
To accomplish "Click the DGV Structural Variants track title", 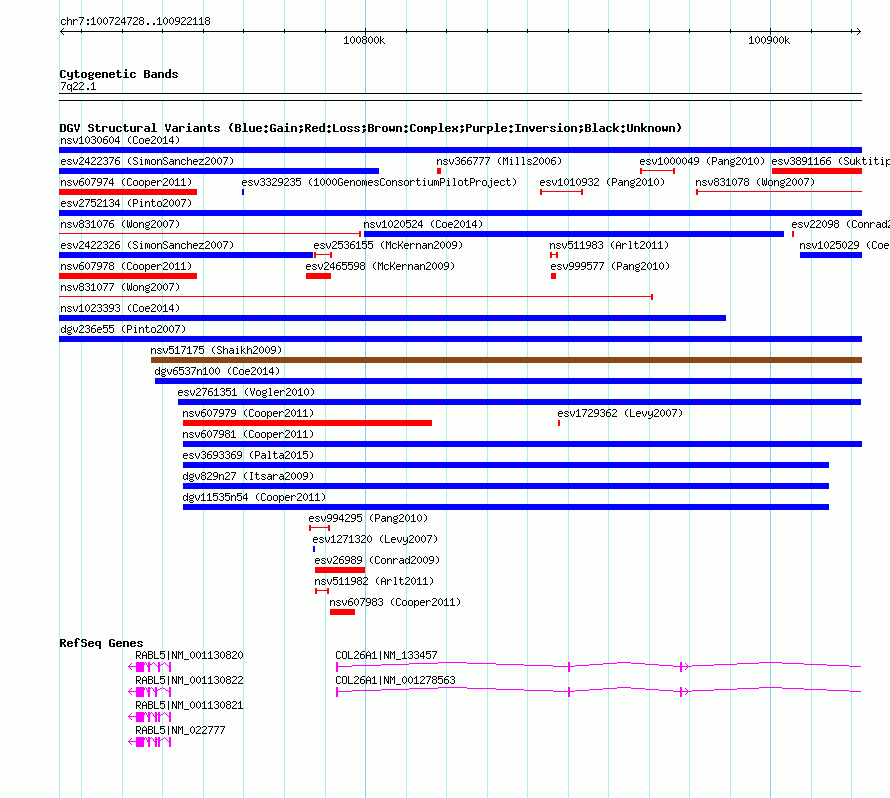I will point(370,128).
